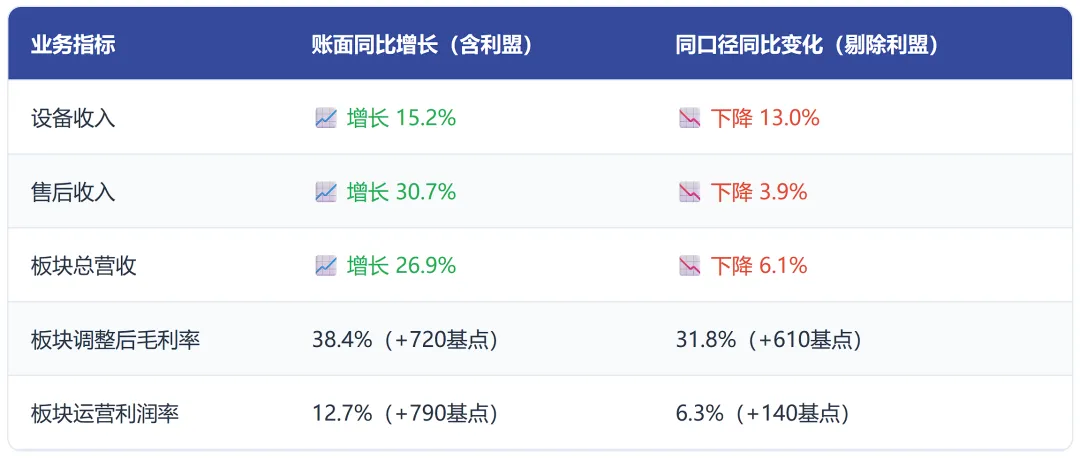
Task: Click the 6.3%（+140基点）cell
Action: [x=762, y=413]
